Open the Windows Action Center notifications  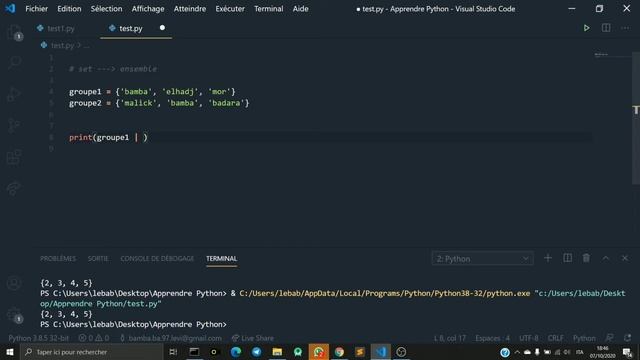627,352
